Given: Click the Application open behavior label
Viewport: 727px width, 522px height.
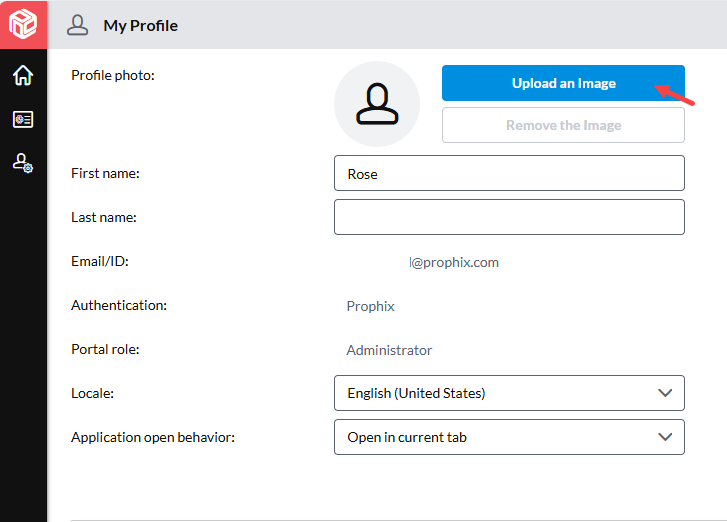Looking at the screenshot, I should click(153, 437).
